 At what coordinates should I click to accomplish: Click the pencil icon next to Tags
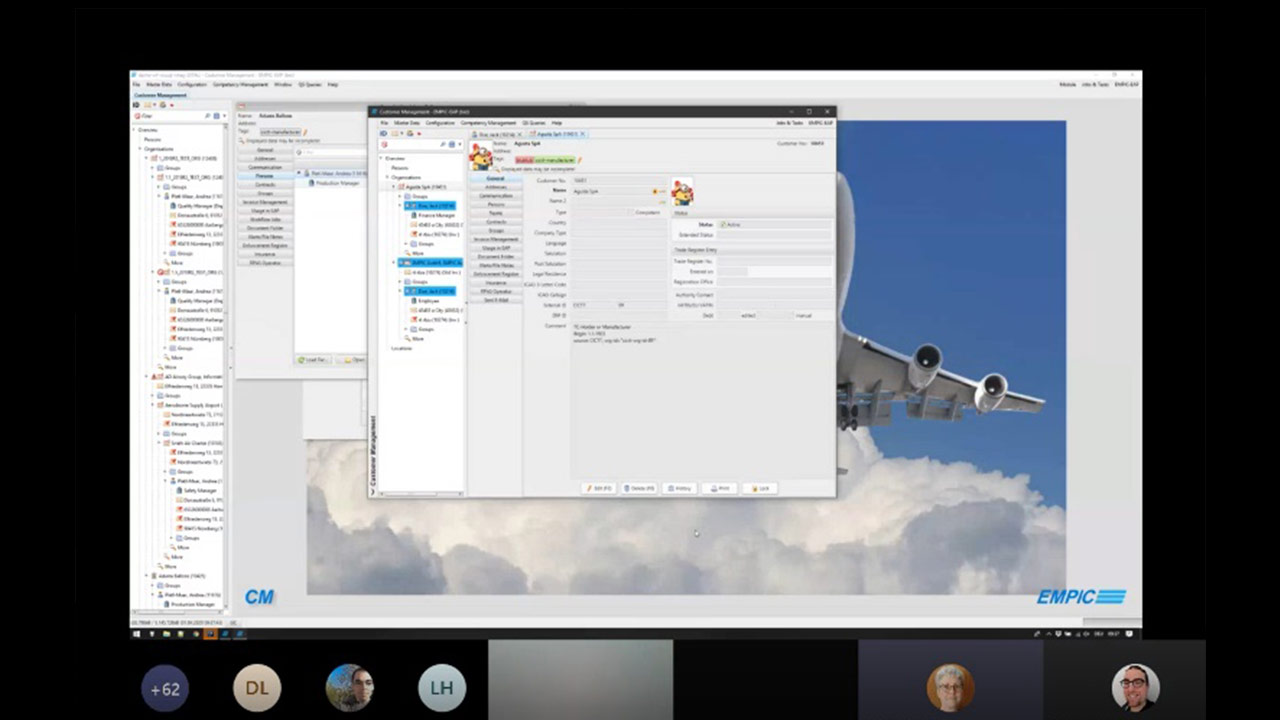point(579,160)
